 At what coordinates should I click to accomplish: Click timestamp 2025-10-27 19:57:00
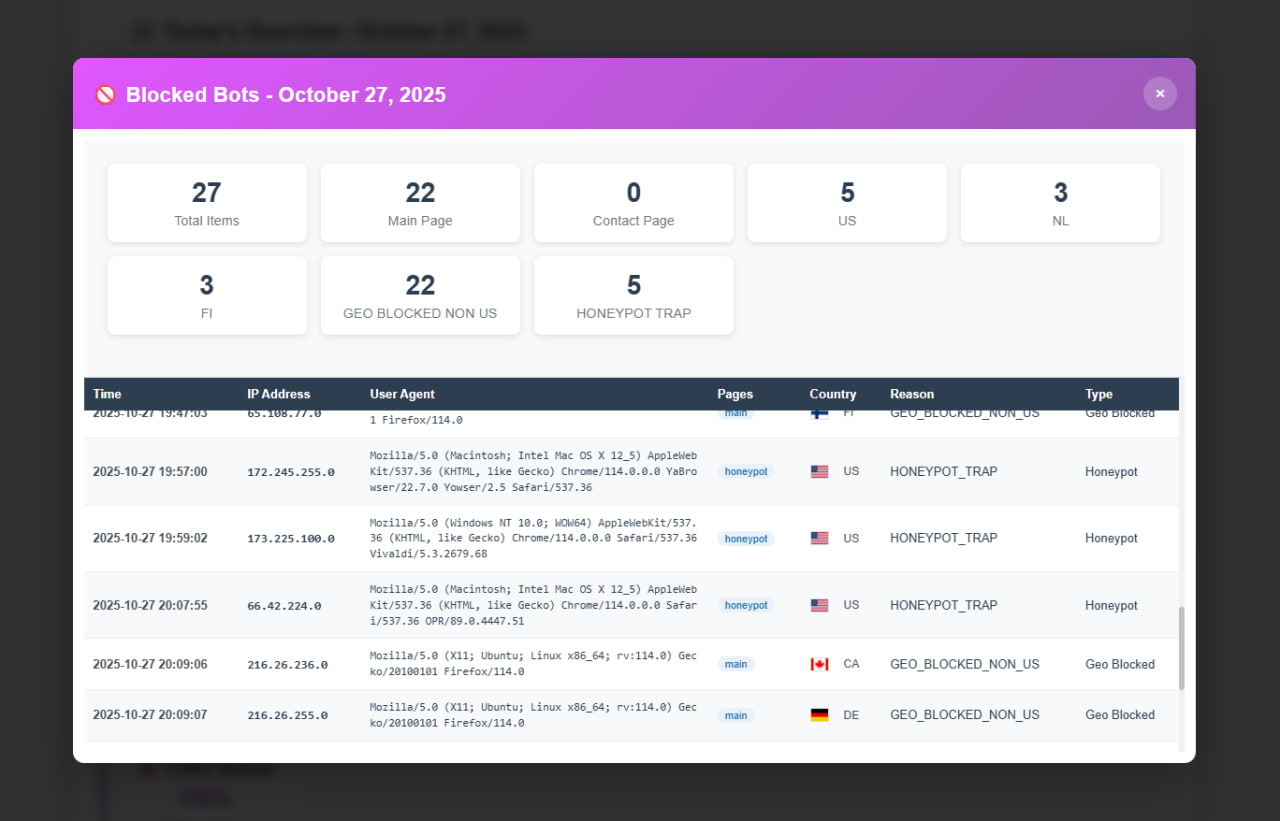click(150, 471)
